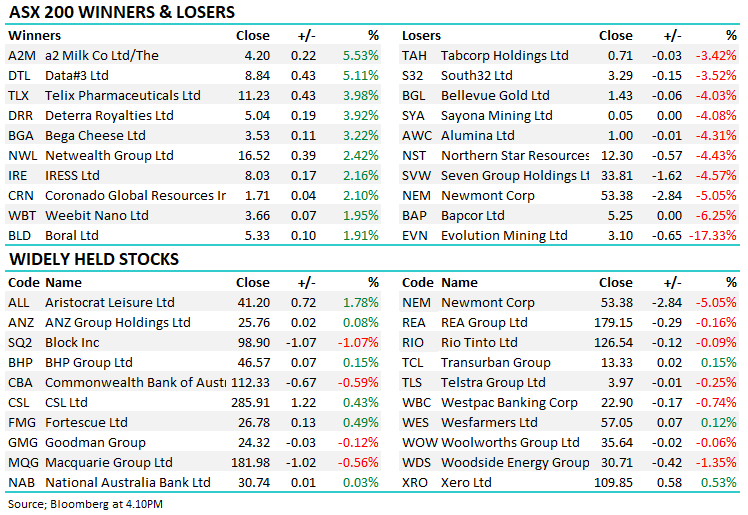Open the Macquarie Group Ltd name
The height and width of the screenshot is (515, 748).
pyautogui.click(x=108, y=463)
